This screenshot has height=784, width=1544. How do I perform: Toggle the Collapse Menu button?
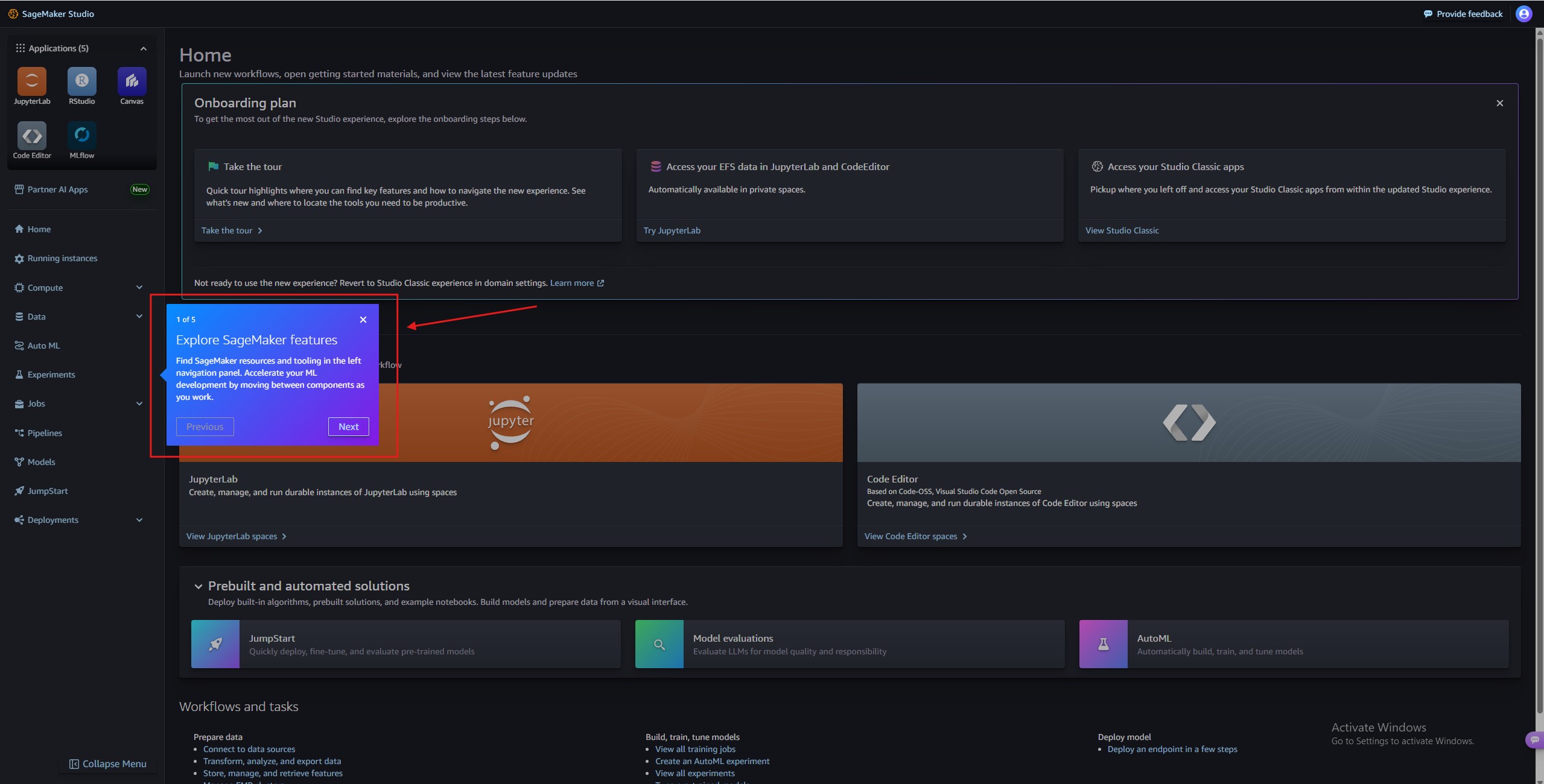(x=108, y=764)
